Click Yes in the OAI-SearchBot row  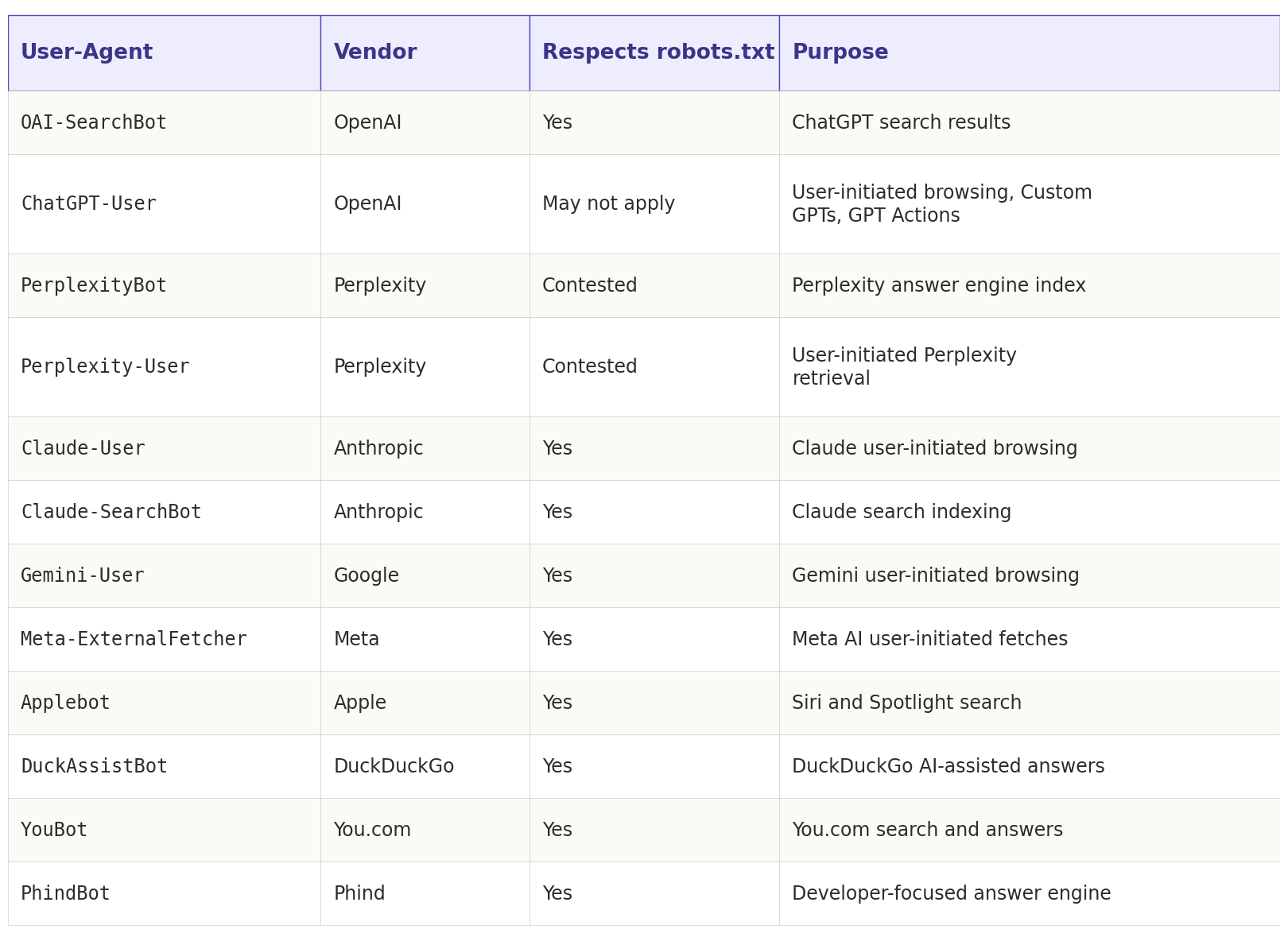tap(654, 122)
